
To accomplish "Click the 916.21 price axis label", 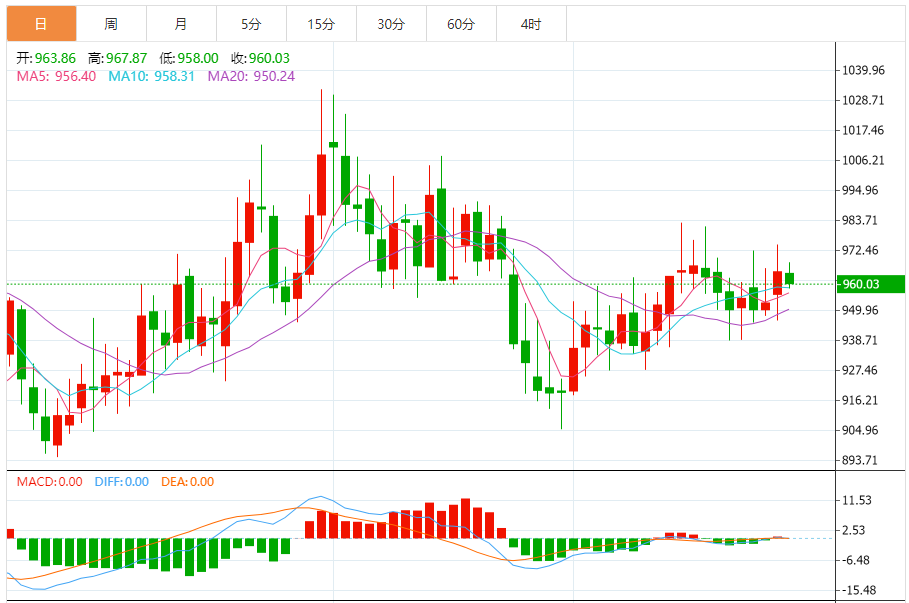I will 860,400.
